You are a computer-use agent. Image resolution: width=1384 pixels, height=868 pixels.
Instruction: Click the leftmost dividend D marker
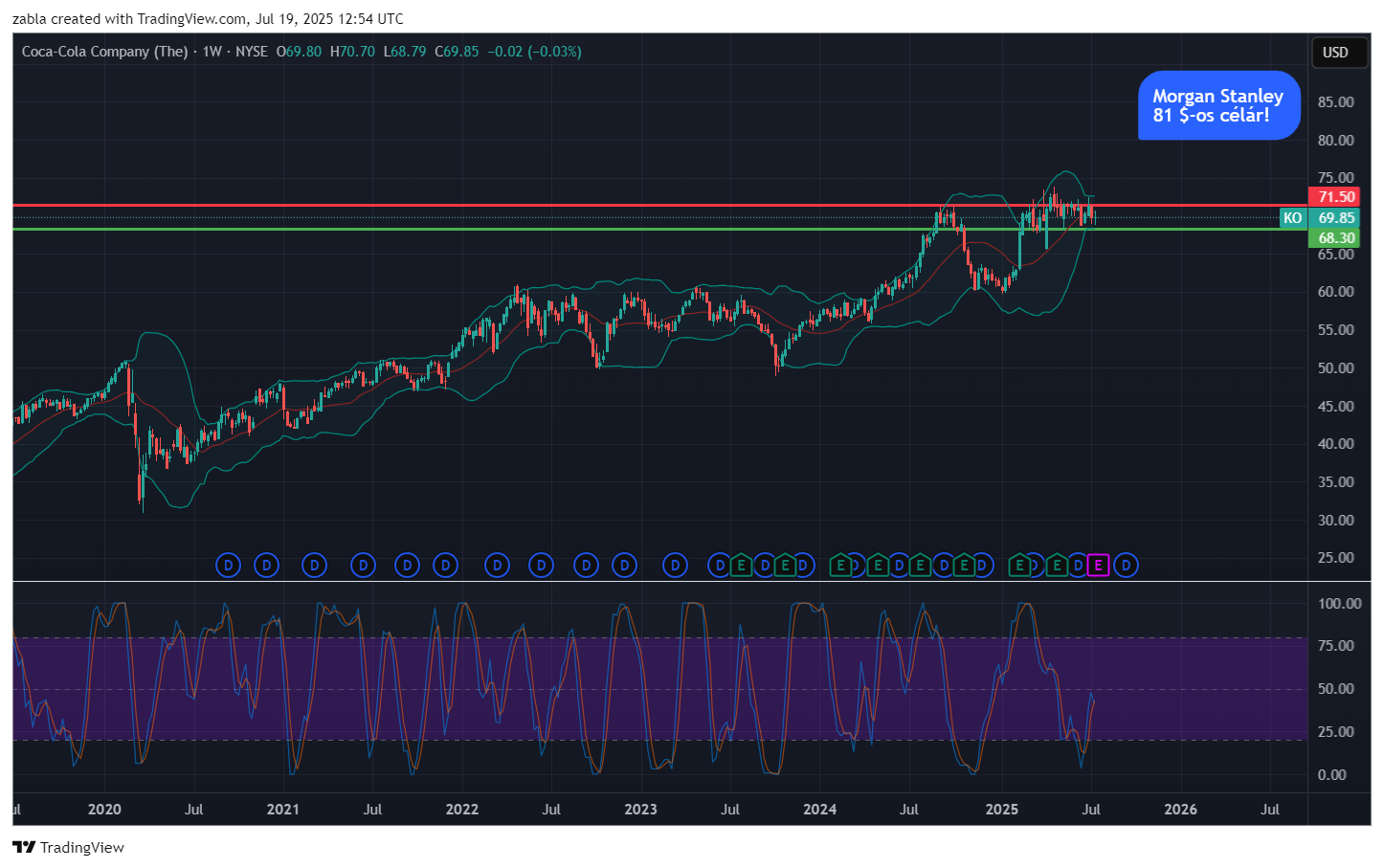coord(228,566)
